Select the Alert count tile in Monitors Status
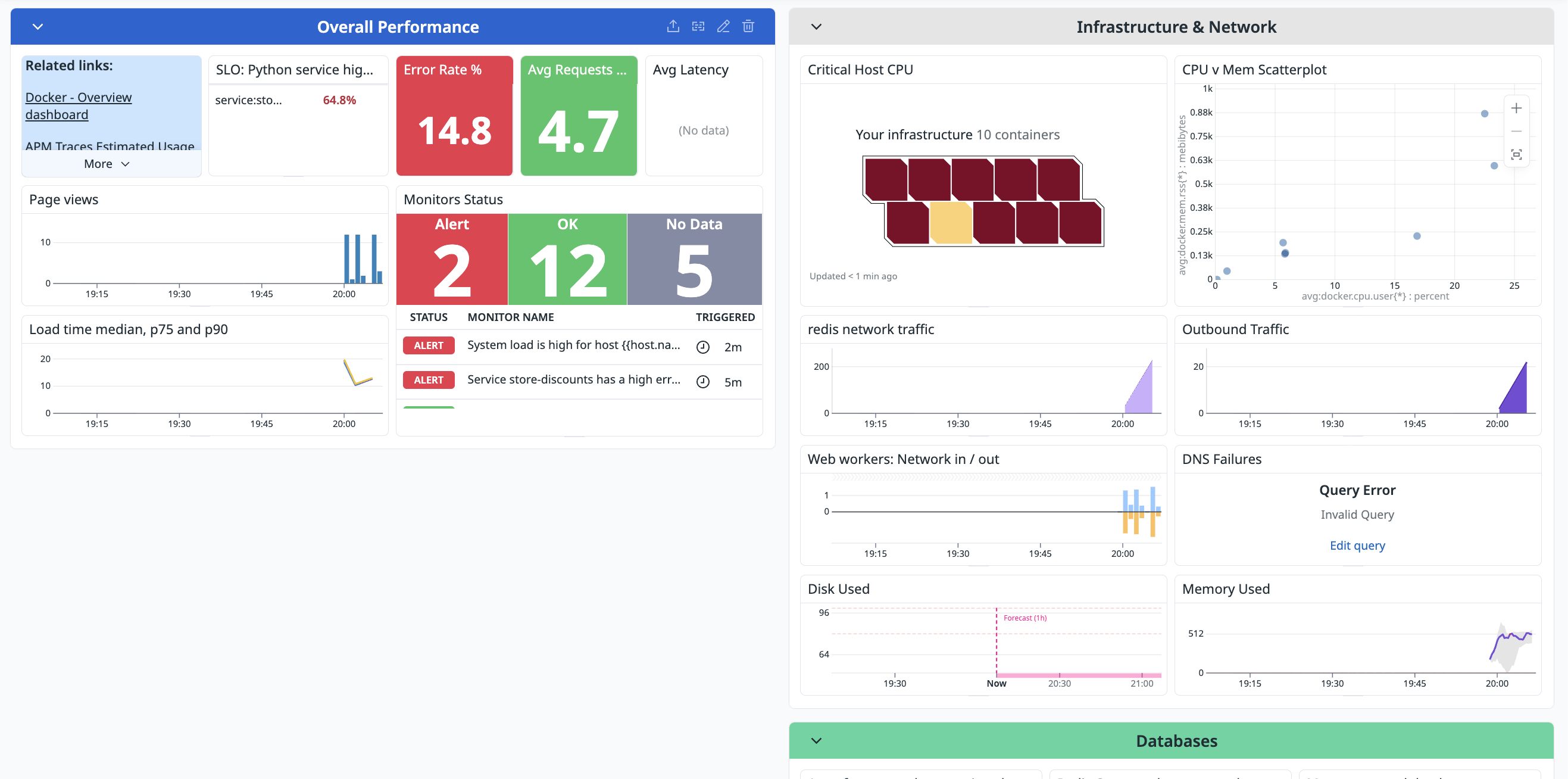Viewport: 1568px width, 779px height. click(452, 260)
